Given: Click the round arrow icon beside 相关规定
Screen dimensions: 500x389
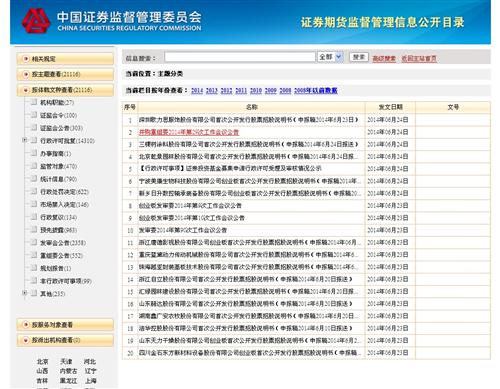Looking at the screenshot, I should point(26,59).
